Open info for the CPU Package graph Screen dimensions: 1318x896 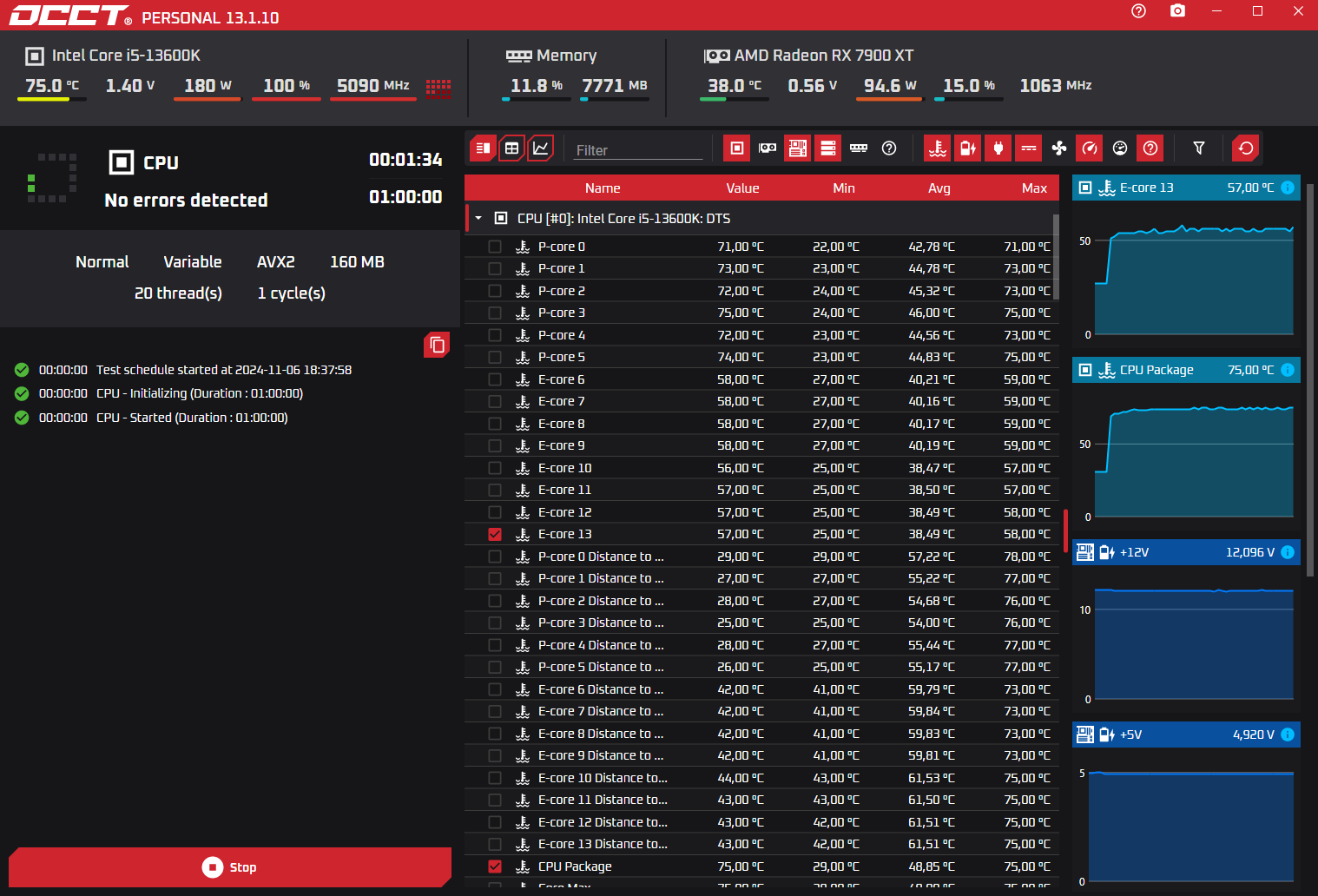(x=1288, y=370)
